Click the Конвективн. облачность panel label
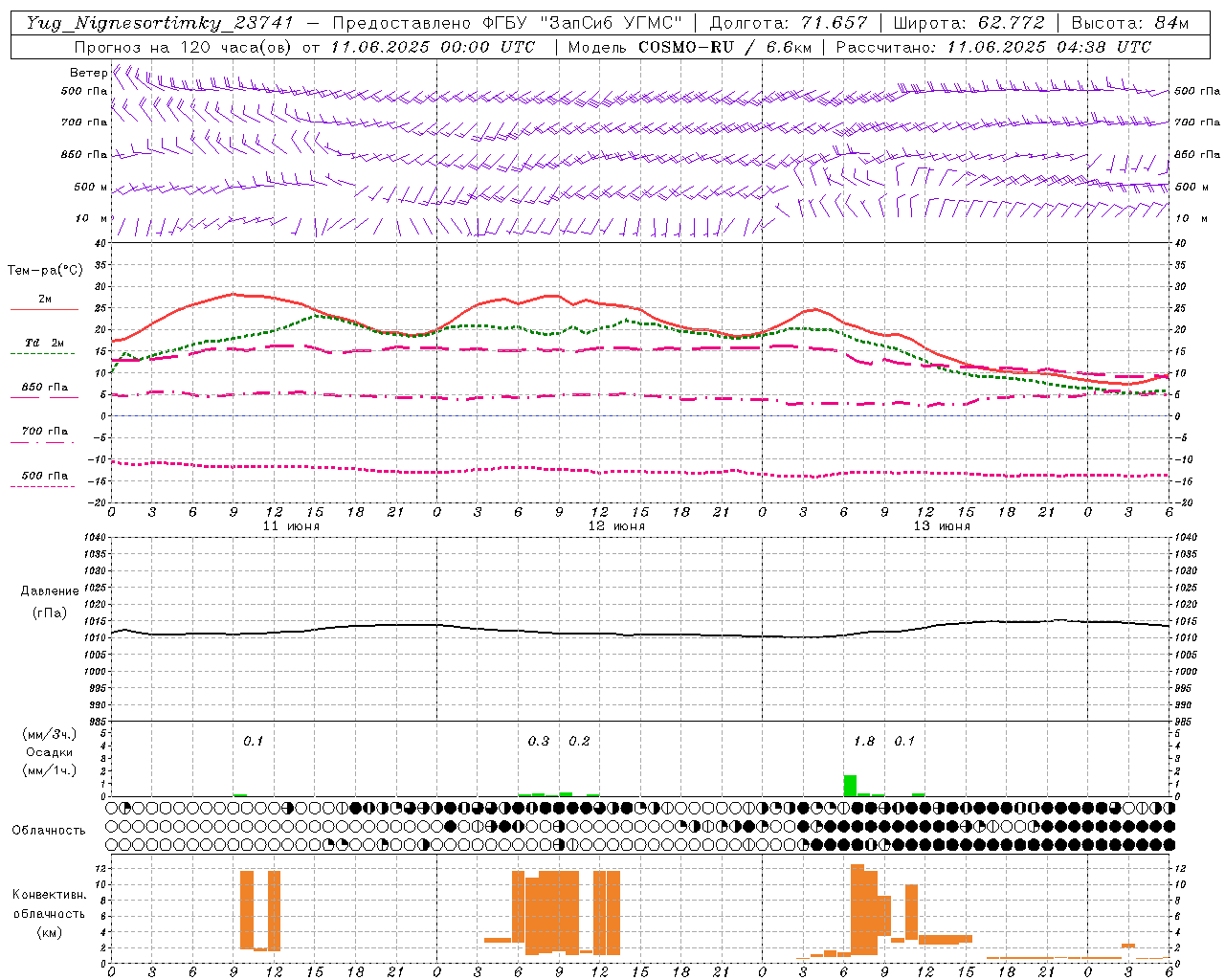Viewport: 1225px width, 980px height. (x=49, y=913)
